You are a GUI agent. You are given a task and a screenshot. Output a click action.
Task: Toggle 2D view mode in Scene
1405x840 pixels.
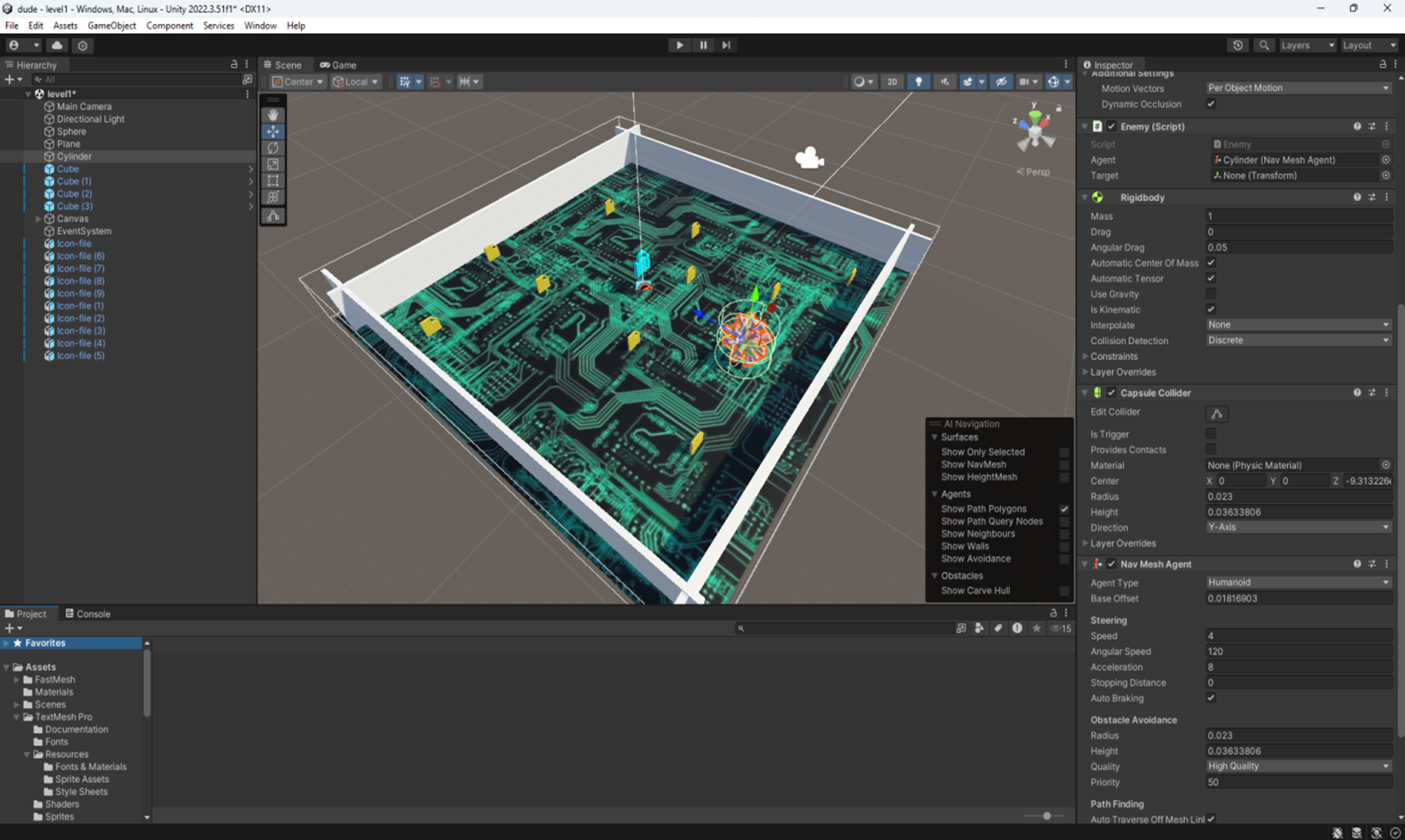tap(892, 82)
